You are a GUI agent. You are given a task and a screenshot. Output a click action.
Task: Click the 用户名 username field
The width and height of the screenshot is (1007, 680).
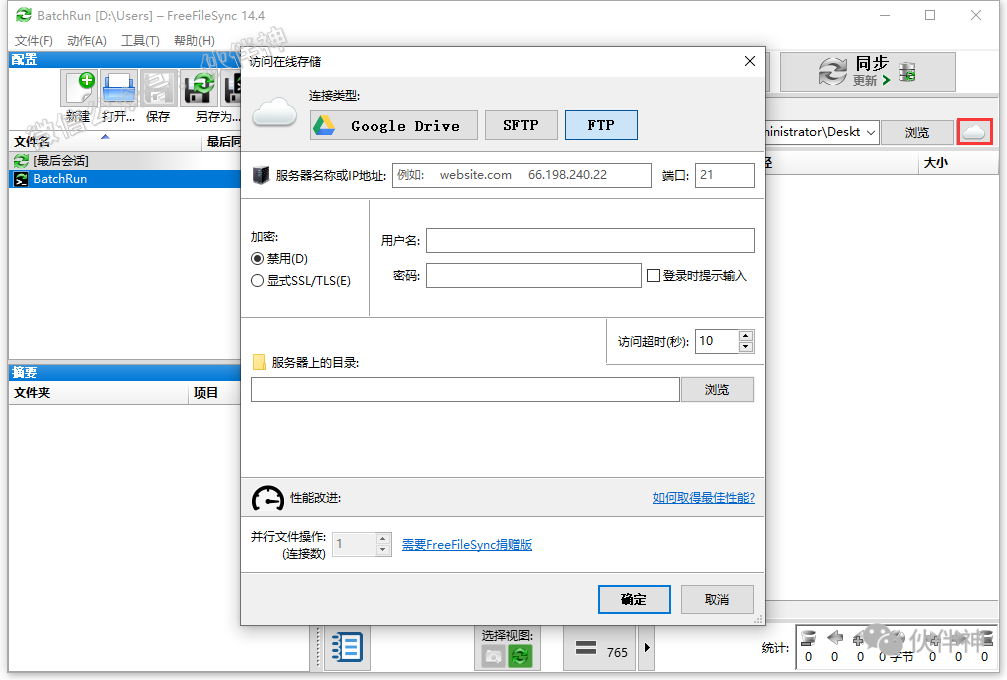click(x=590, y=241)
